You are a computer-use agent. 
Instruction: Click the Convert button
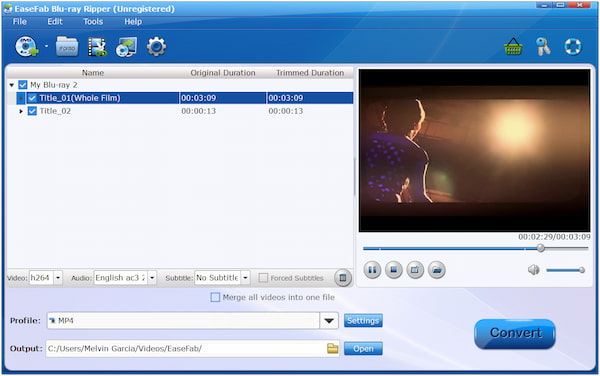515,333
